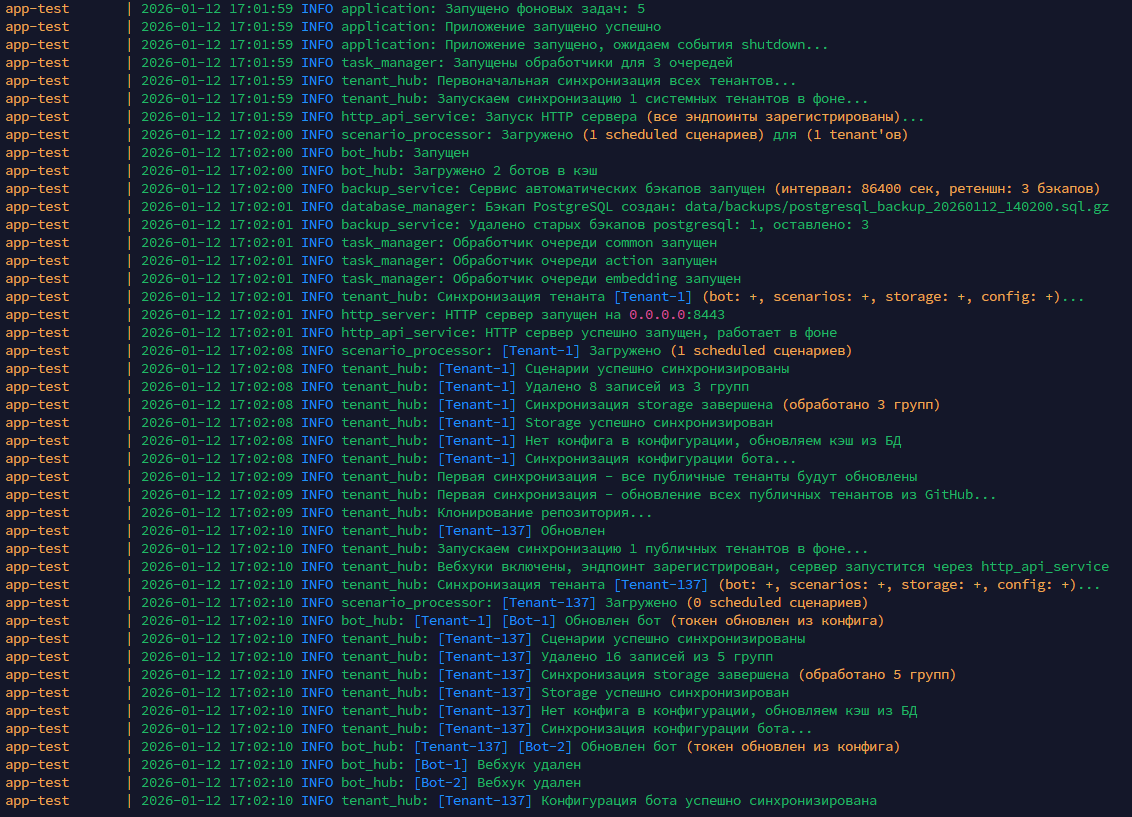Click the 'Обработчик очереди action запущен' message
Viewport: 1132px width, 817px height.
584,261
